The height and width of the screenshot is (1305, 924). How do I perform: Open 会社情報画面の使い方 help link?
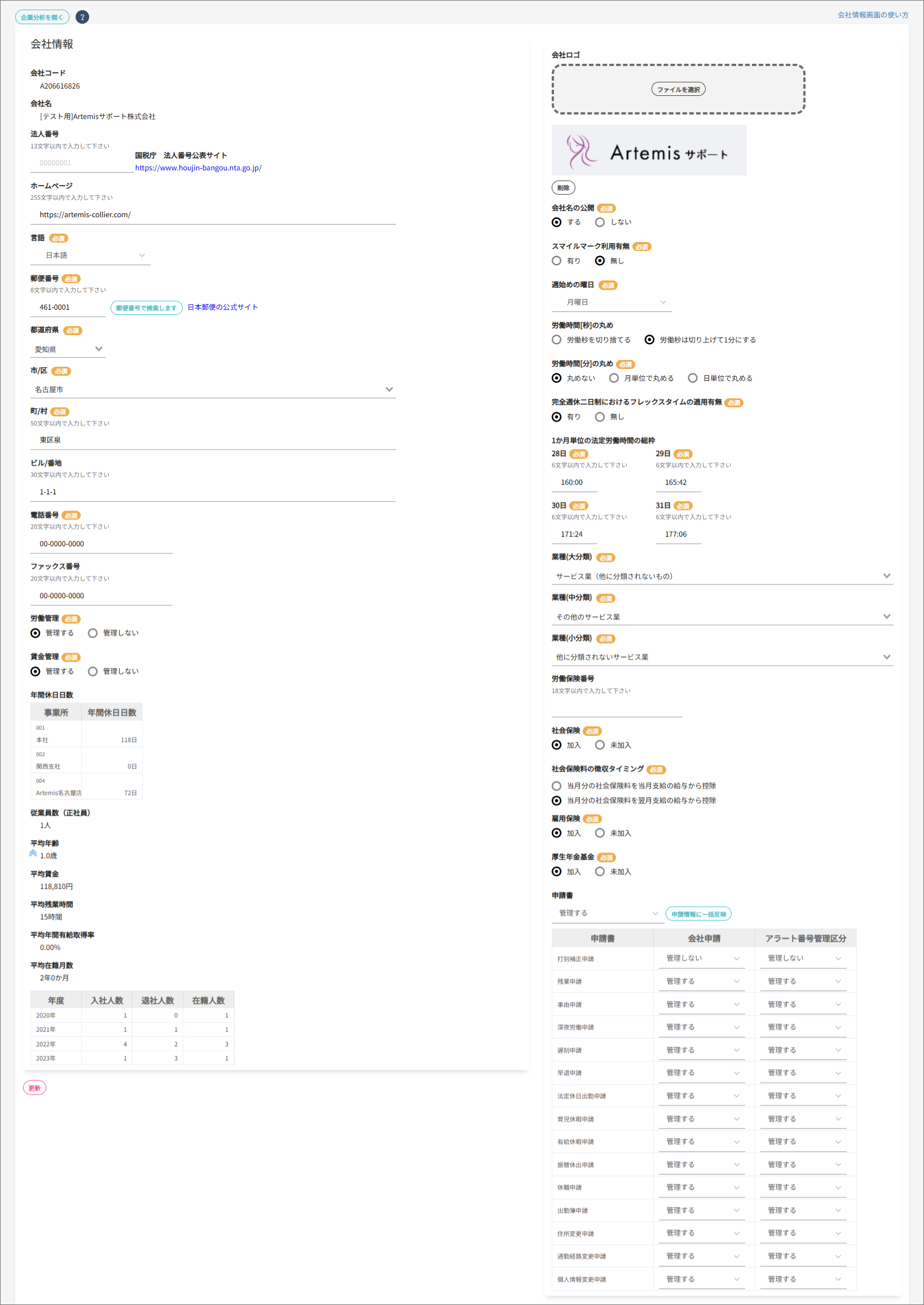tap(872, 15)
